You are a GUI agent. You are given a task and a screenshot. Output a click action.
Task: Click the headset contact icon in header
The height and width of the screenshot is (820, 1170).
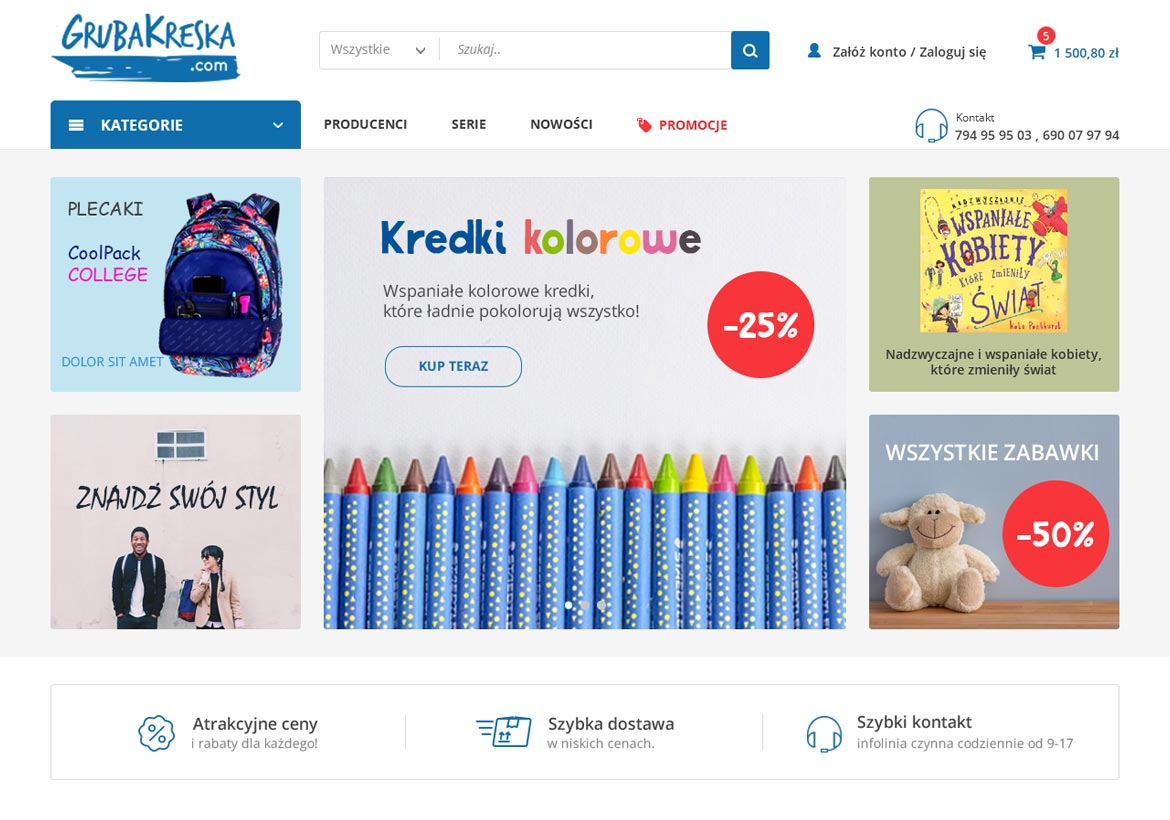(930, 125)
